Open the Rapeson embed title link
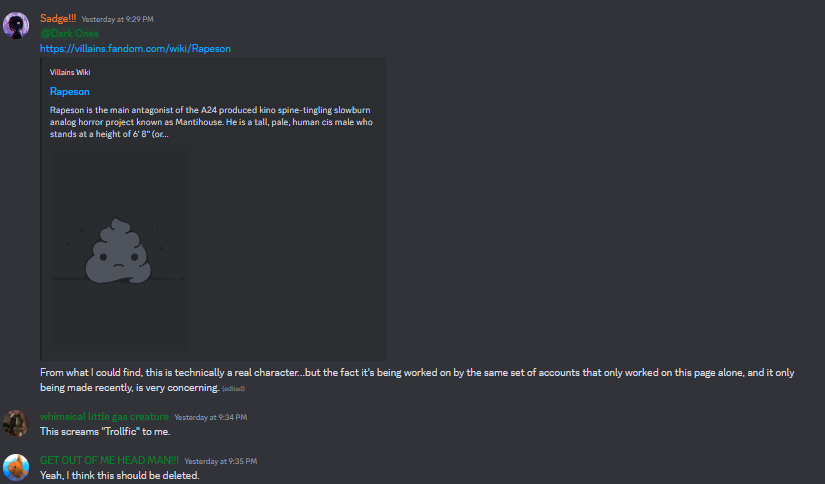 pyautogui.click(x=69, y=92)
